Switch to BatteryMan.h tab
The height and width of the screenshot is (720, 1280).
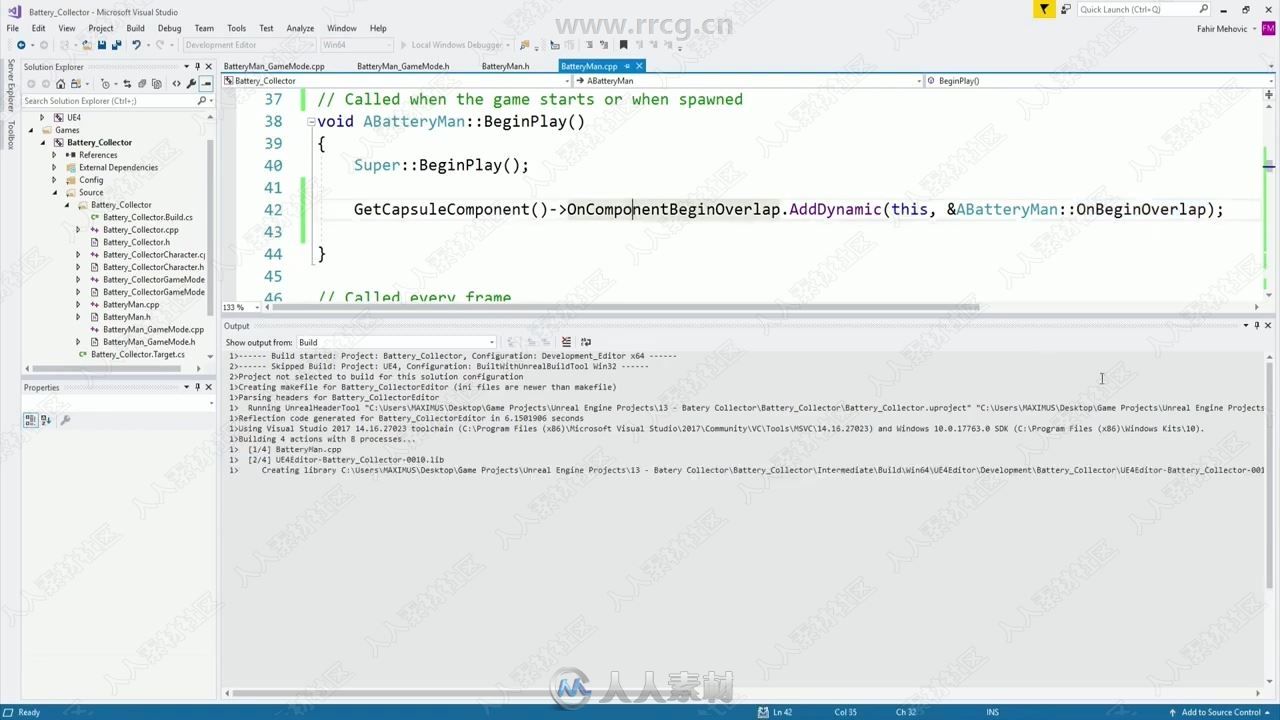(505, 66)
